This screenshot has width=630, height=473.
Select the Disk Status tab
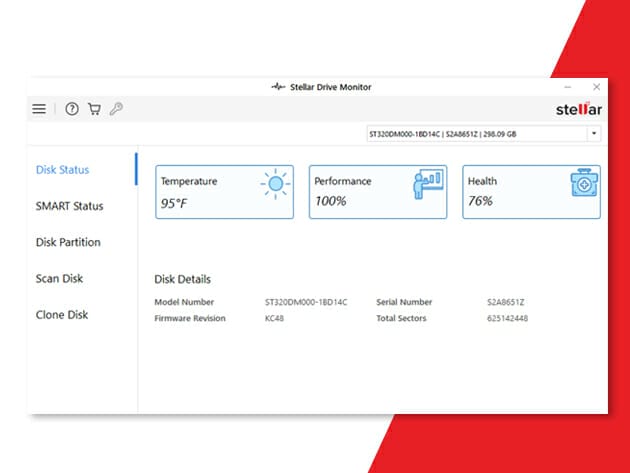pos(62,170)
